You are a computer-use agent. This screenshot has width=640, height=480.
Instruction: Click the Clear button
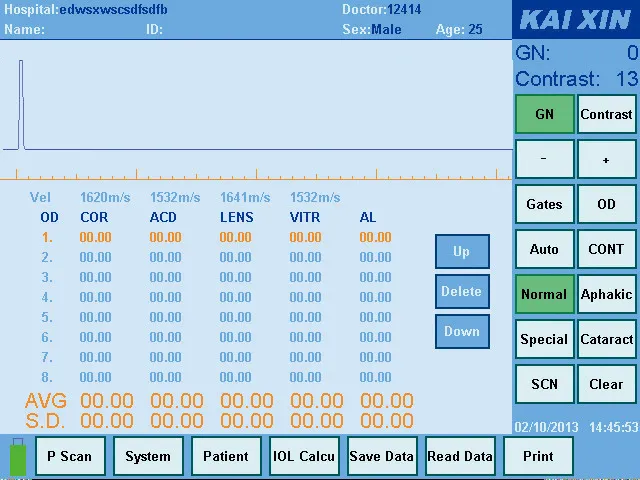(606, 384)
